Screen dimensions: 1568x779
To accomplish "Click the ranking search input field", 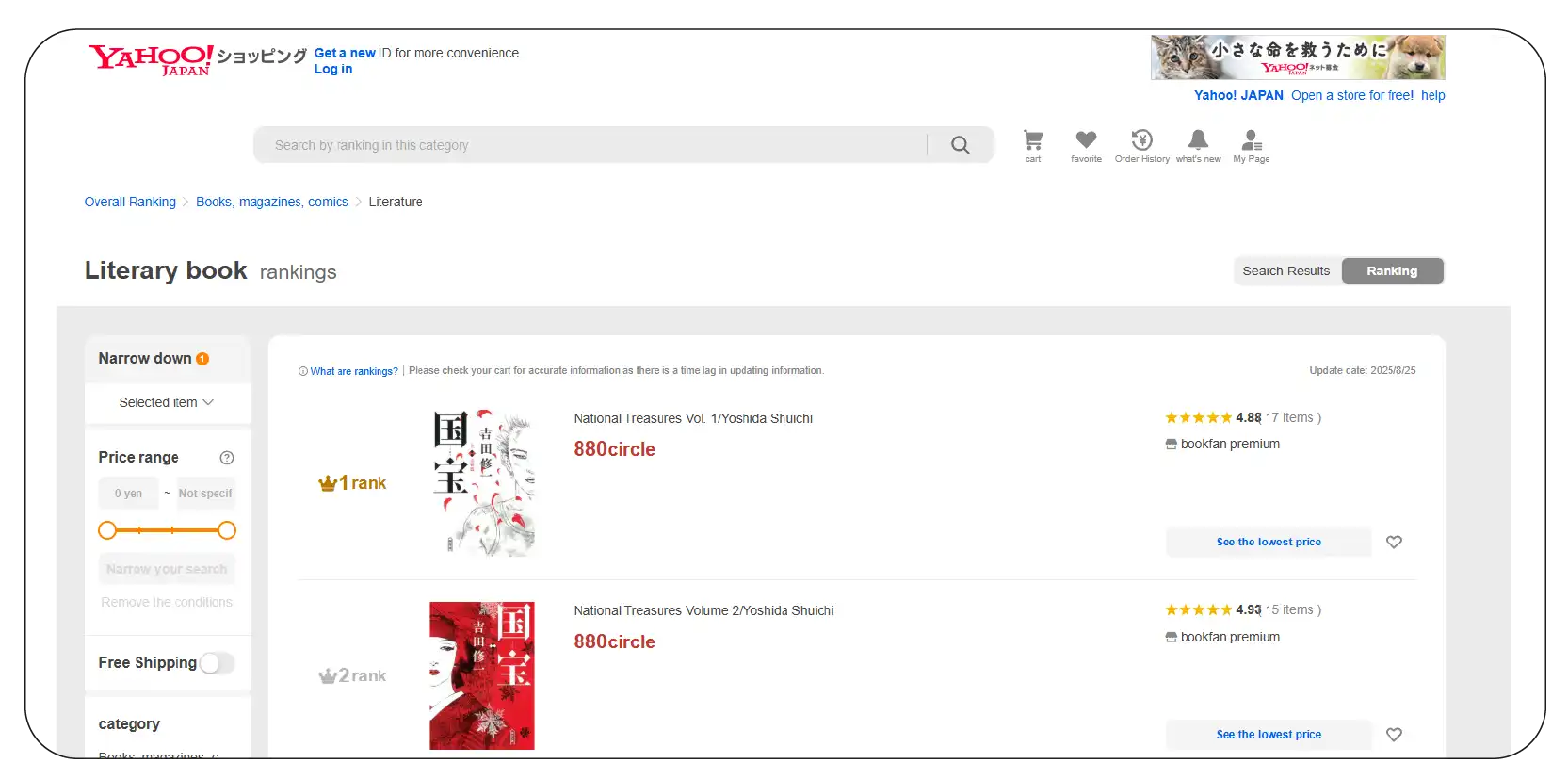I will (593, 145).
